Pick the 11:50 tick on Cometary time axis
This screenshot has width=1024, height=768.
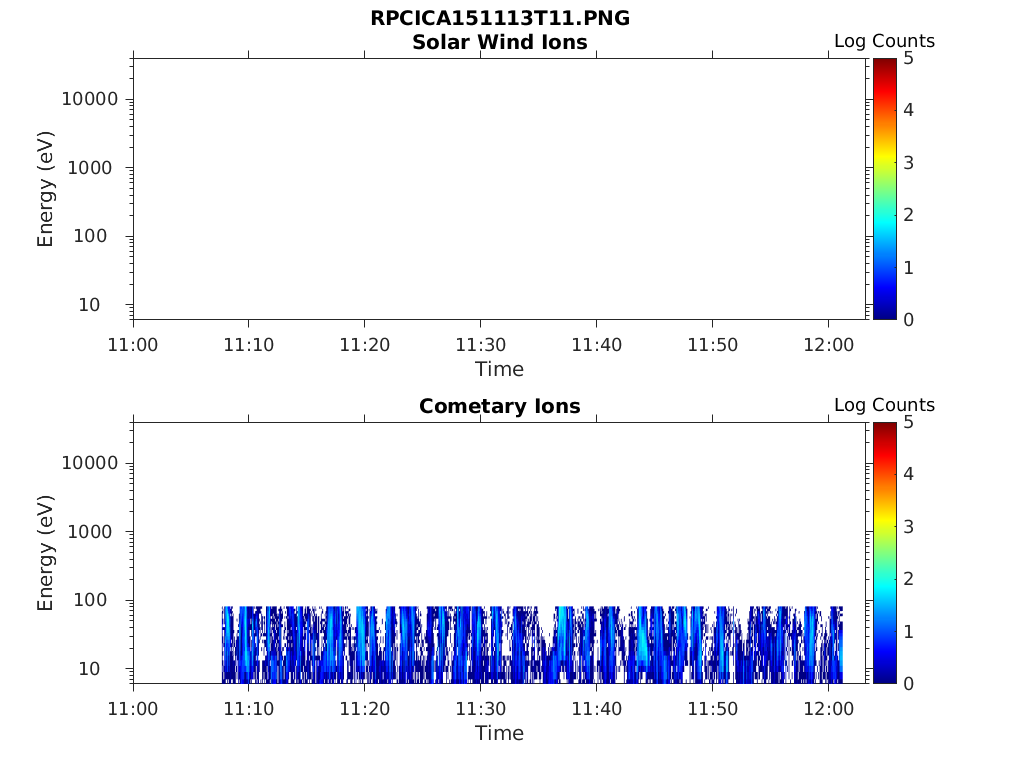pos(712,709)
